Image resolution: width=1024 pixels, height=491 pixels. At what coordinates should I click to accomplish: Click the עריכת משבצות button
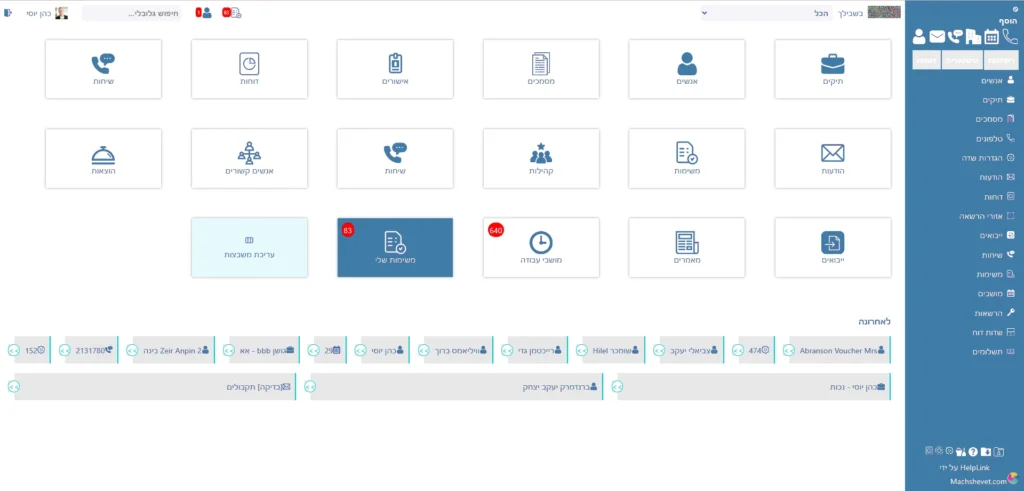click(x=249, y=247)
